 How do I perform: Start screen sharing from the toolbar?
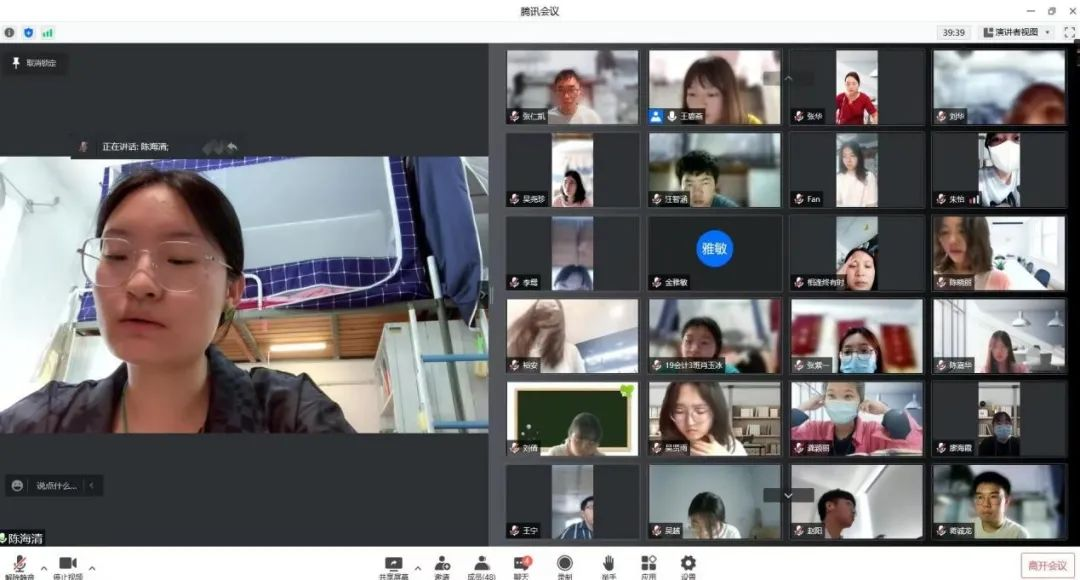tap(393, 565)
